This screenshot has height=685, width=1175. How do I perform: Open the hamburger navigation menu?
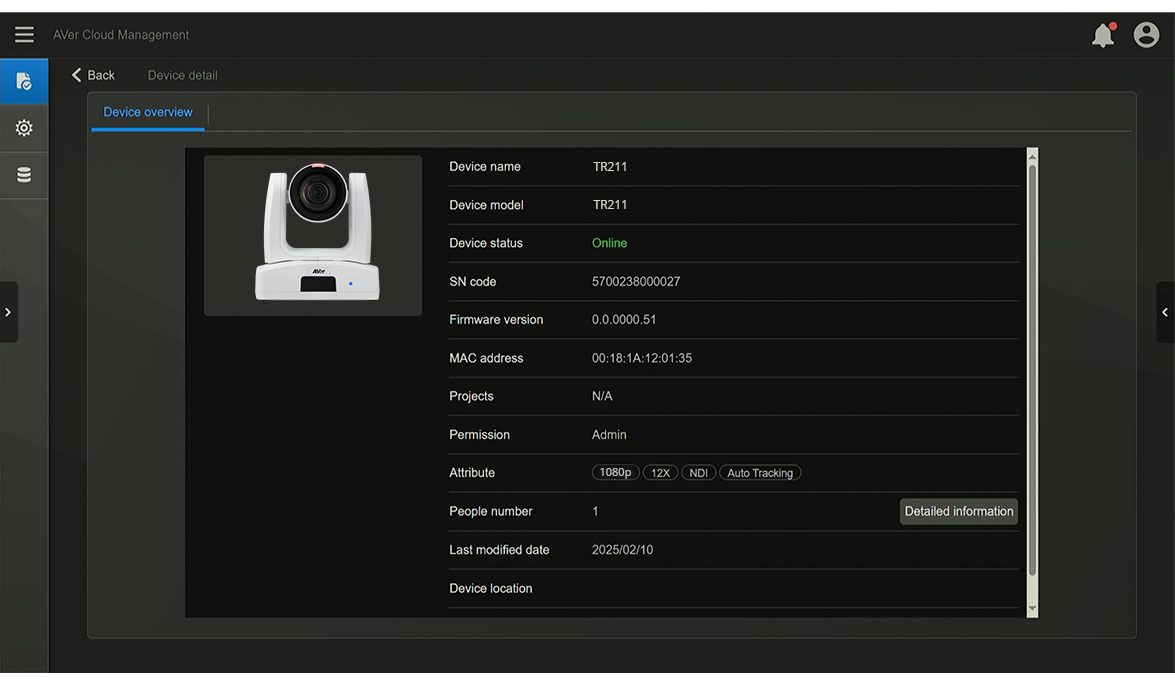coord(24,35)
